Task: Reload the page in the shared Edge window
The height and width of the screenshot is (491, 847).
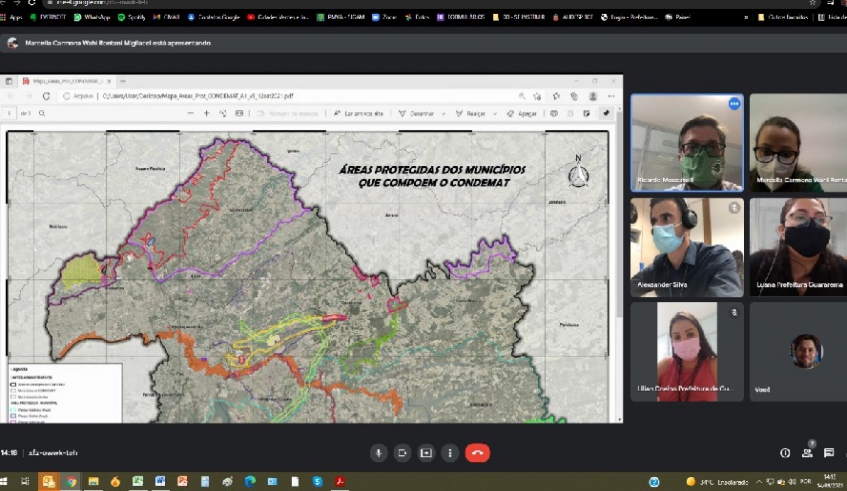Action: (46, 96)
